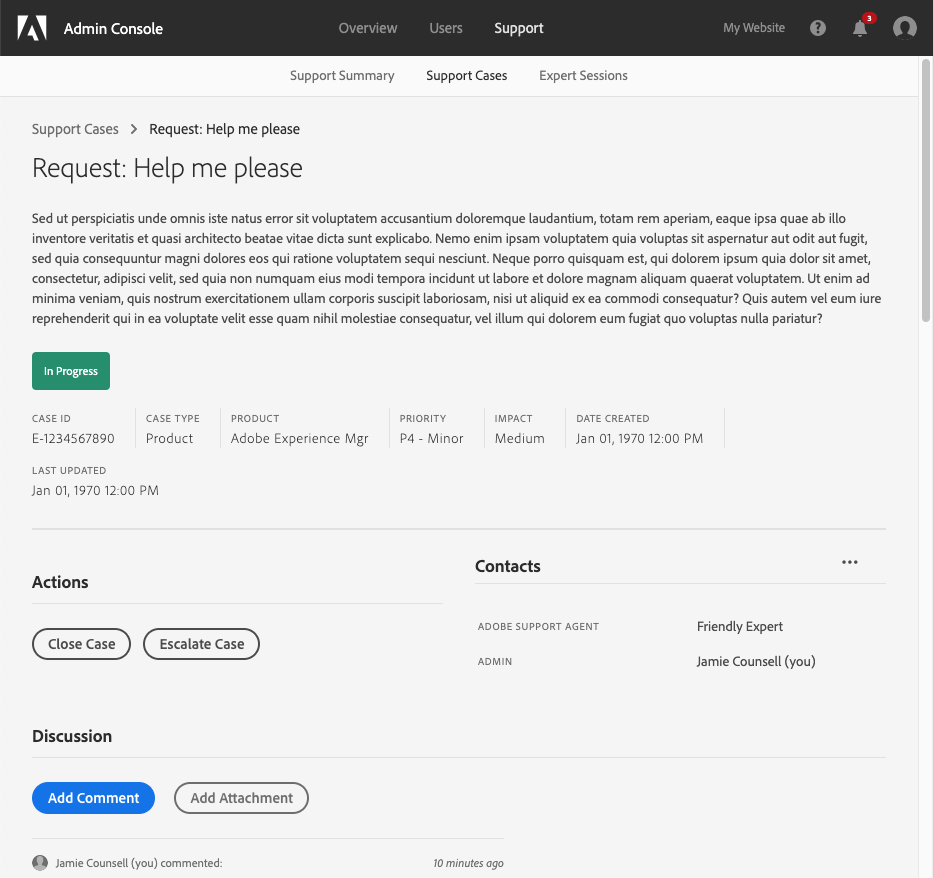The width and height of the screenshot is (934, 878).
Task: Click the breadcrumb chevron separator
Action: pos(134,129)
